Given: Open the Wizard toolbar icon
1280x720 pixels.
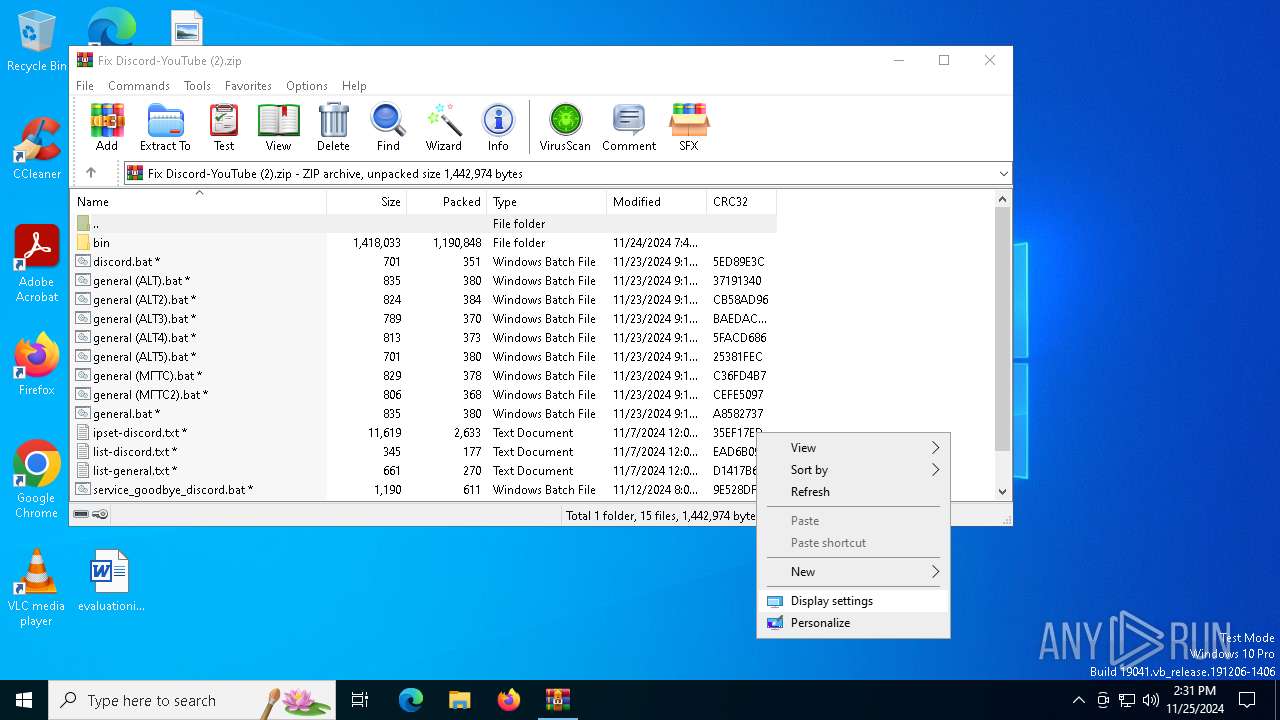Looking at the screenshot, I should pyautogui.click(x=443, y=127).
